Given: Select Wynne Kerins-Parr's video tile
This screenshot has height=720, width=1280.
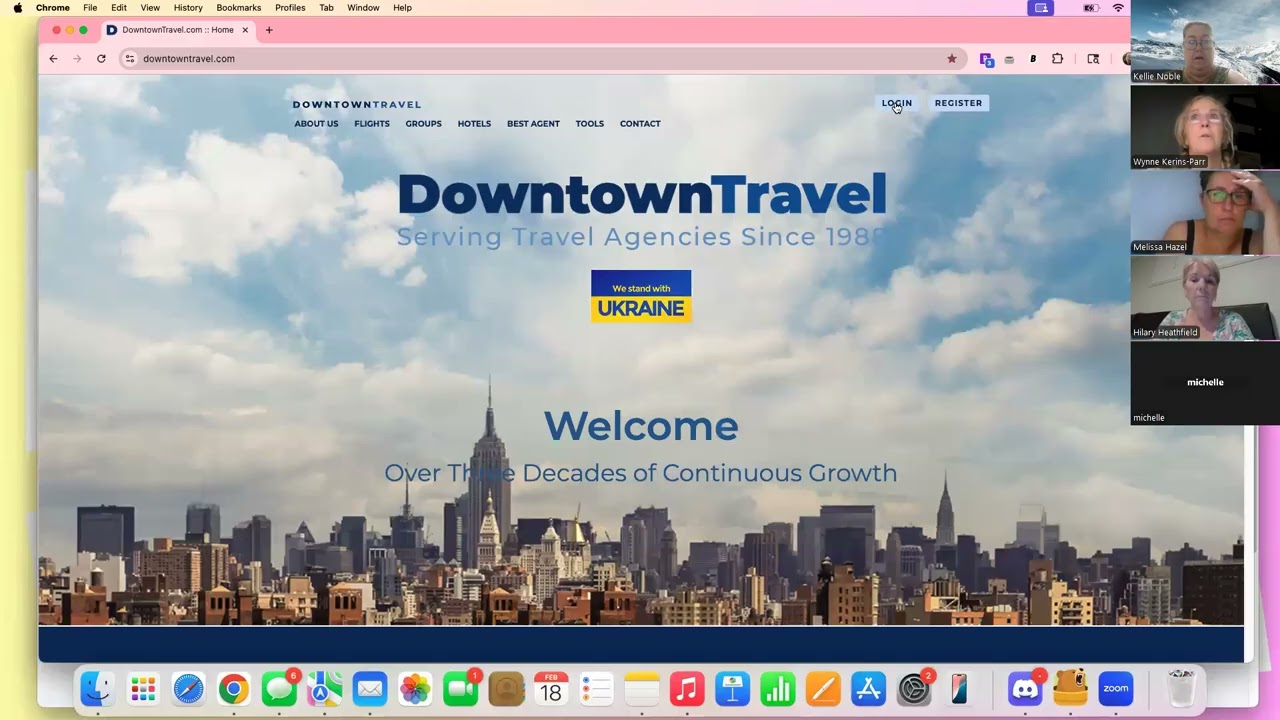Looking at the screenshot, I should pos(1205,127).
